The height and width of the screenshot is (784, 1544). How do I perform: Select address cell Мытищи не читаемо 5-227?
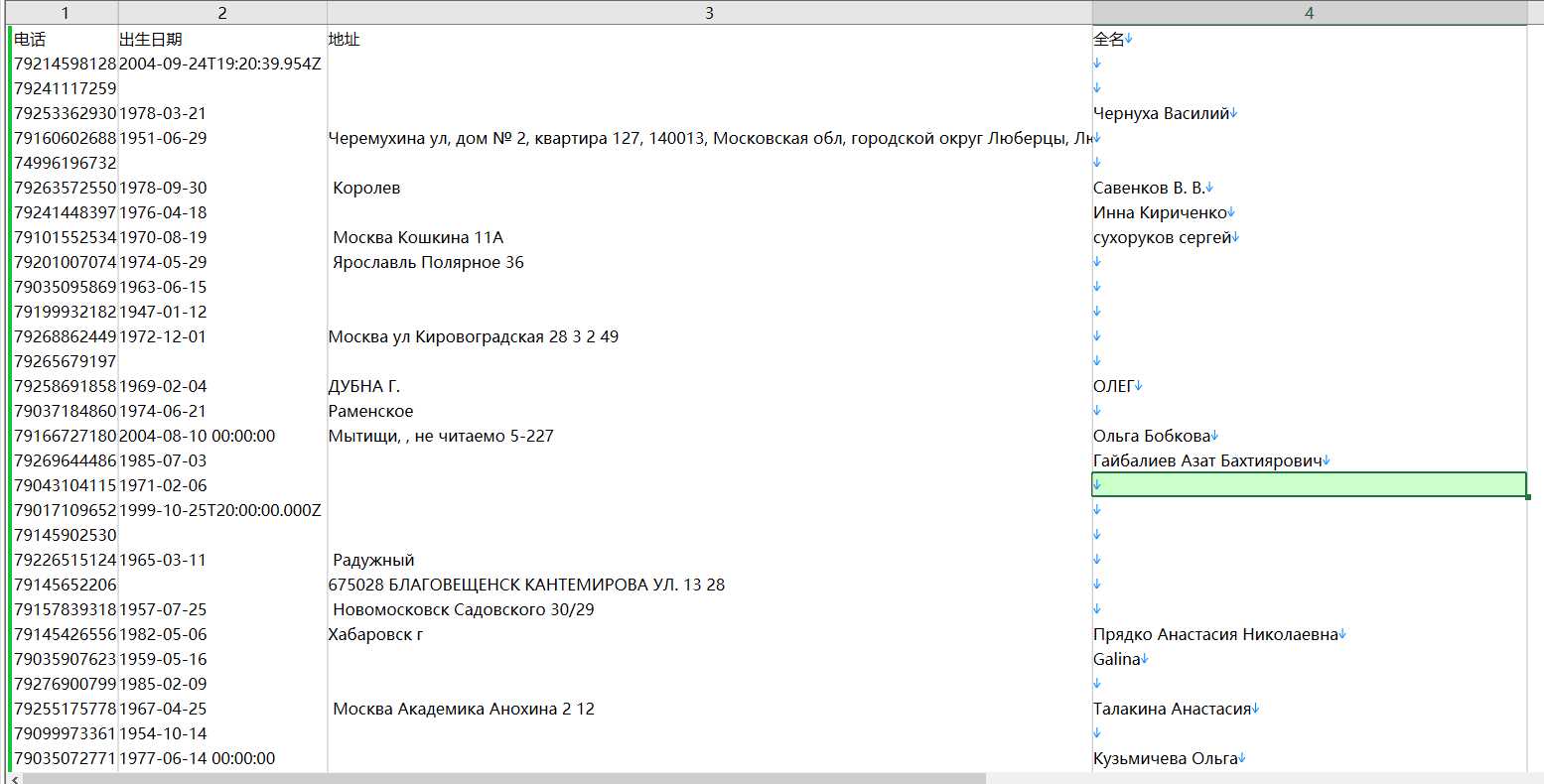pos(709,436)
